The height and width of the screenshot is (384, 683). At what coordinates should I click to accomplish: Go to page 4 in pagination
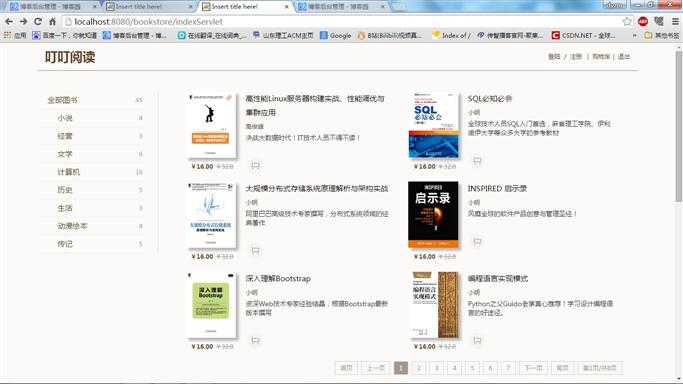454,368
